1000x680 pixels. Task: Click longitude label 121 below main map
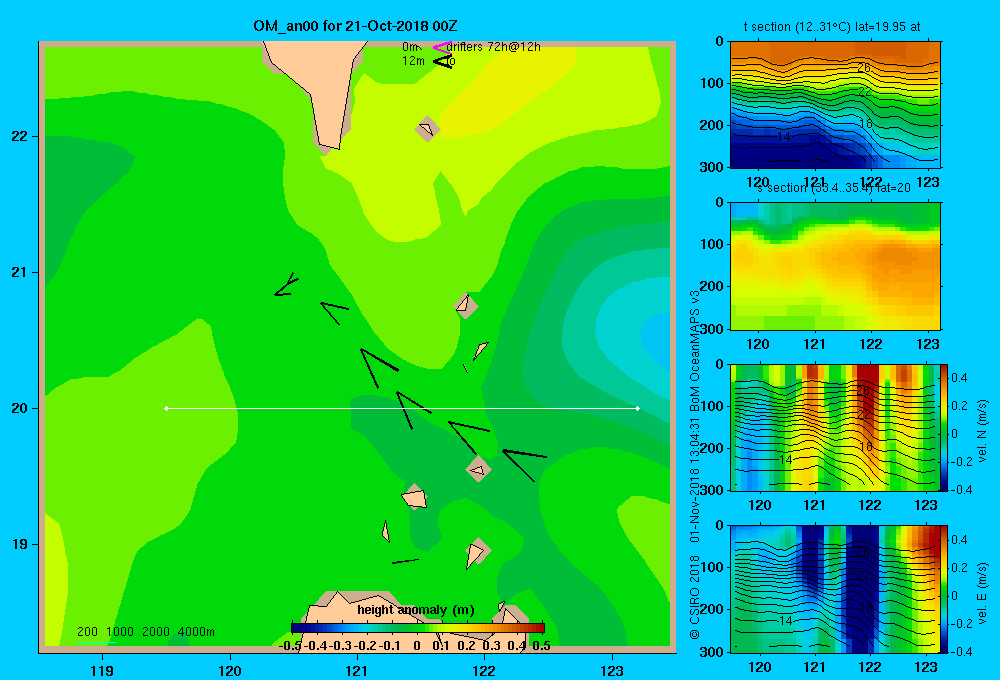357,670
